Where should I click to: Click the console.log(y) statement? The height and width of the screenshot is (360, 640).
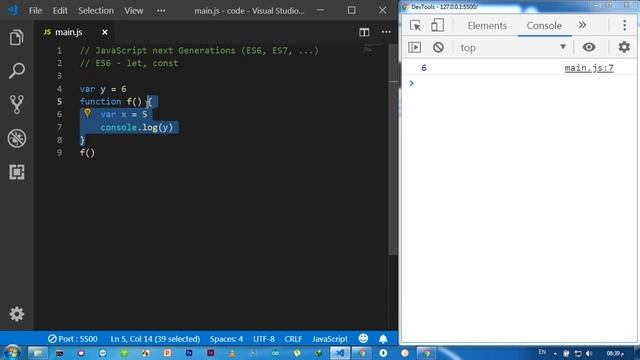click(137, 127)
